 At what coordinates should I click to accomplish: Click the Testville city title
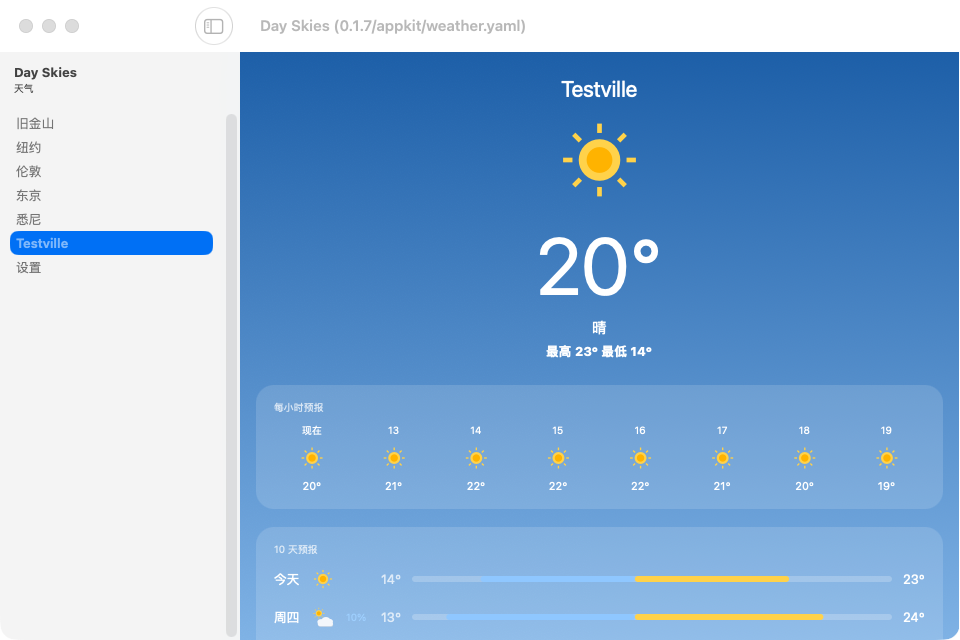tap(599, 89)
